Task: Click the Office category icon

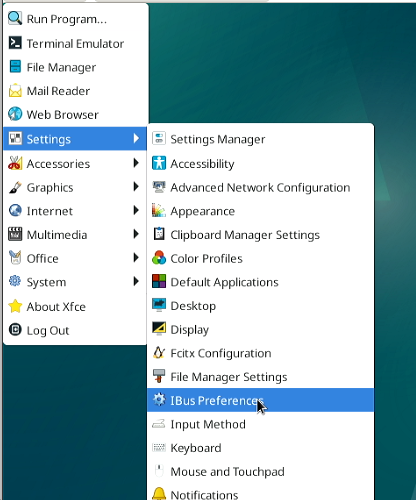Action: tap(15, 258)
